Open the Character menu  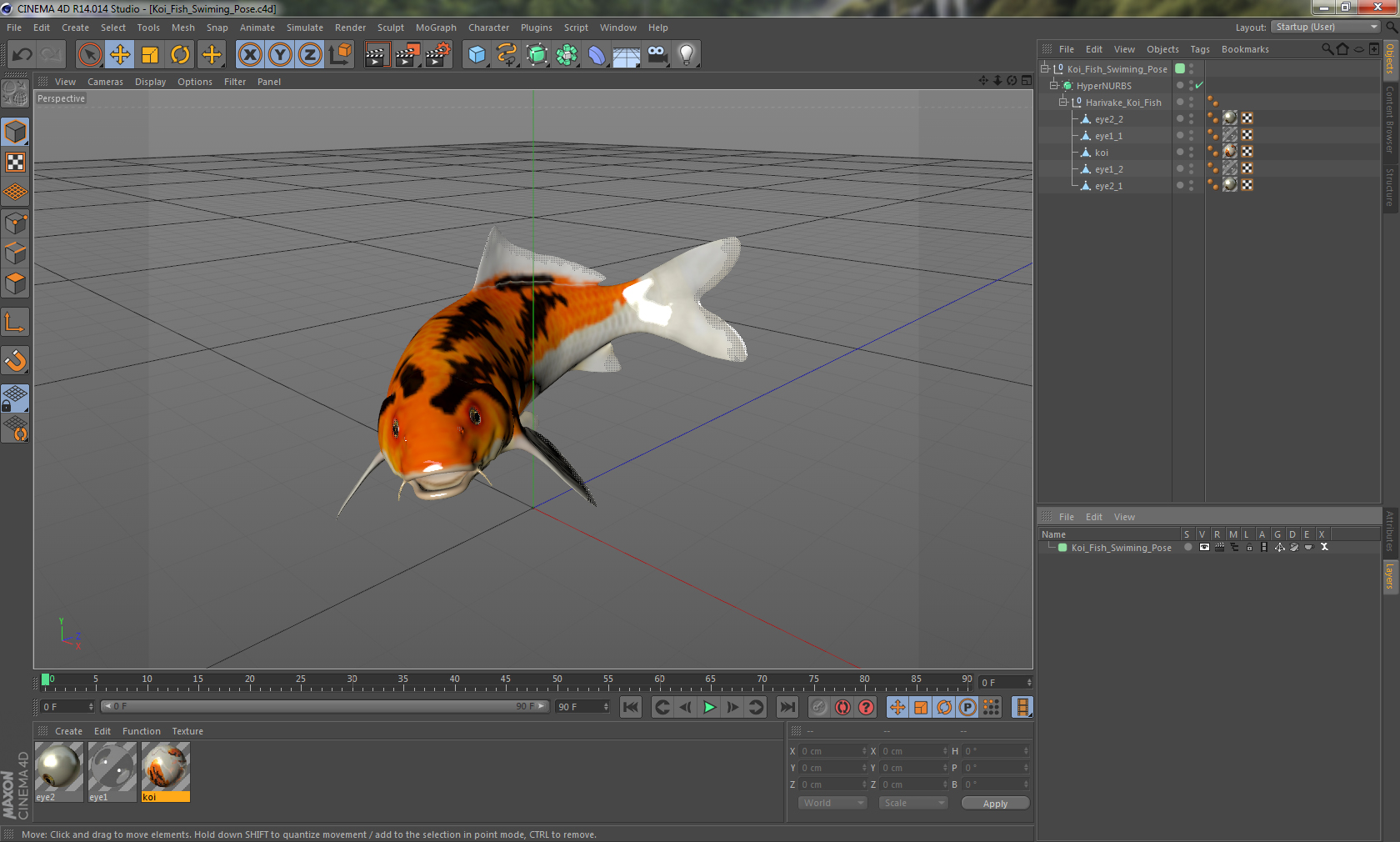click(x=488, y=28)
